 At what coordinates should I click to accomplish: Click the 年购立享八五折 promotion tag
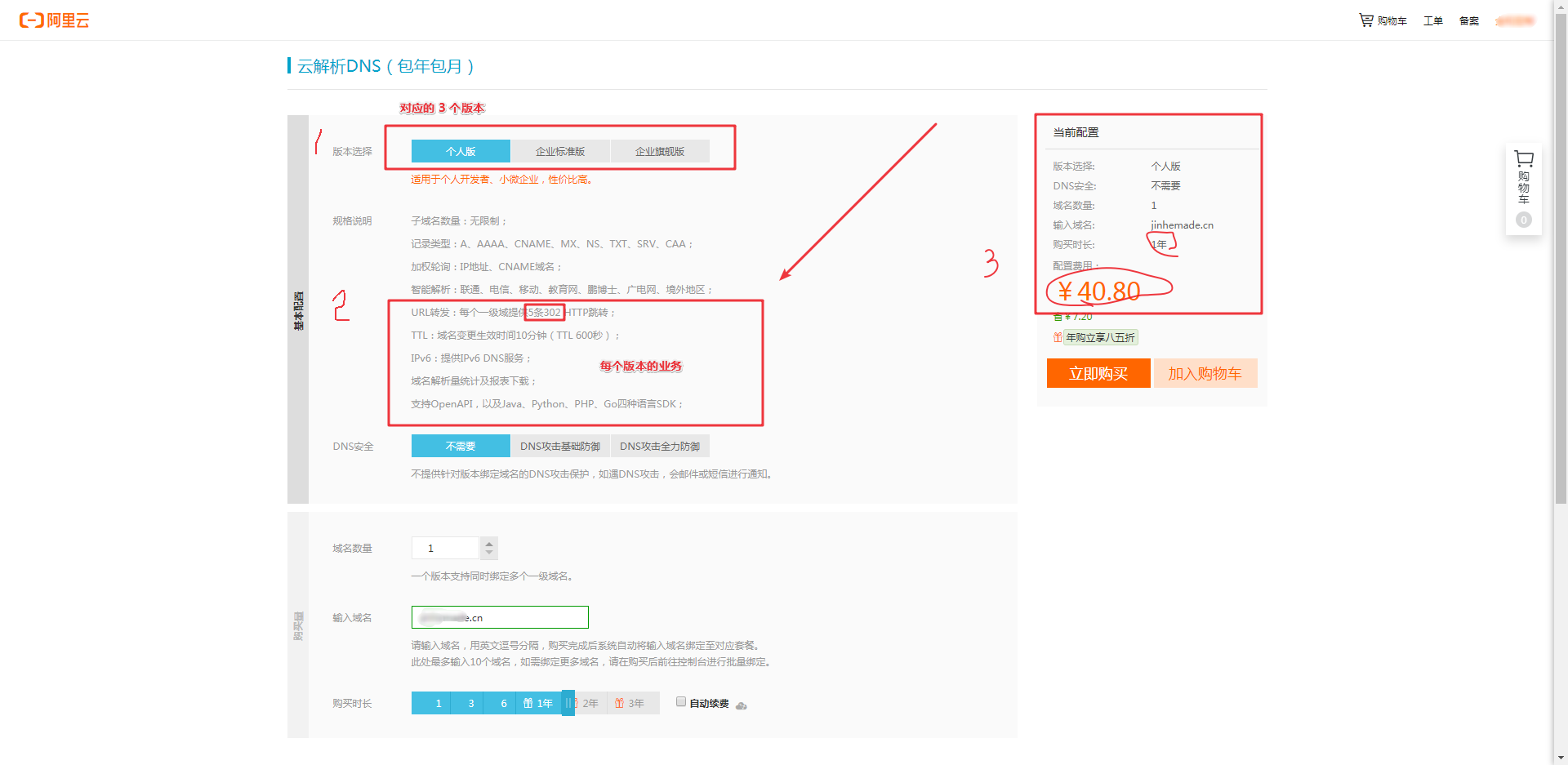tap(1100, 338)
